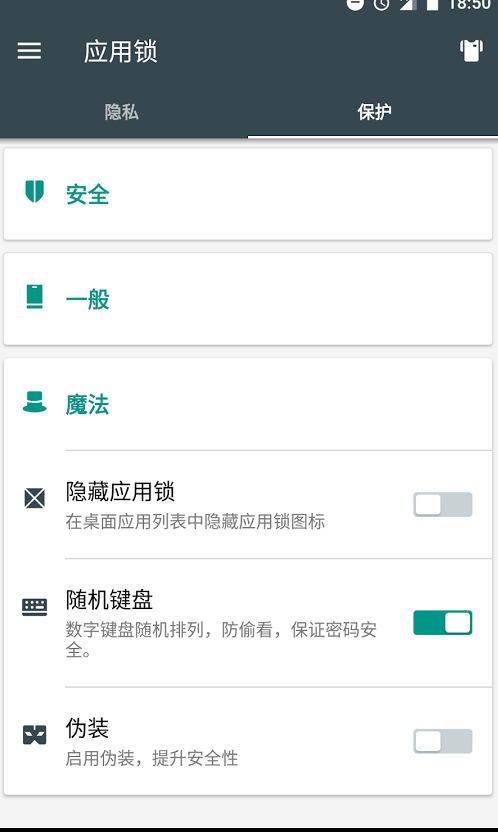
Task: Select the 保护 tab
Action: 374,112
